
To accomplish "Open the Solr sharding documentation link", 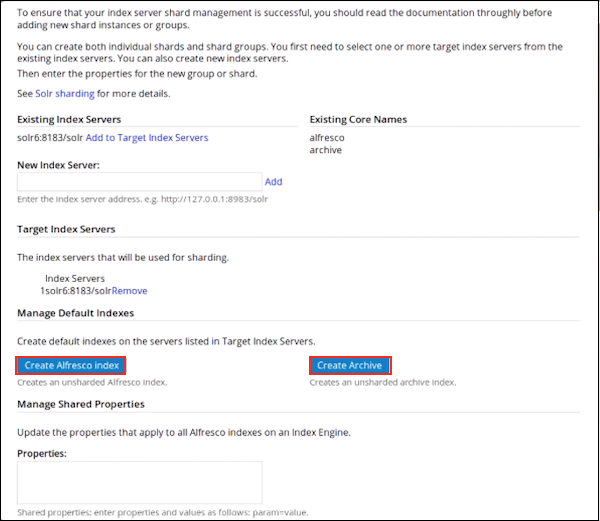I will coord(64,94).
